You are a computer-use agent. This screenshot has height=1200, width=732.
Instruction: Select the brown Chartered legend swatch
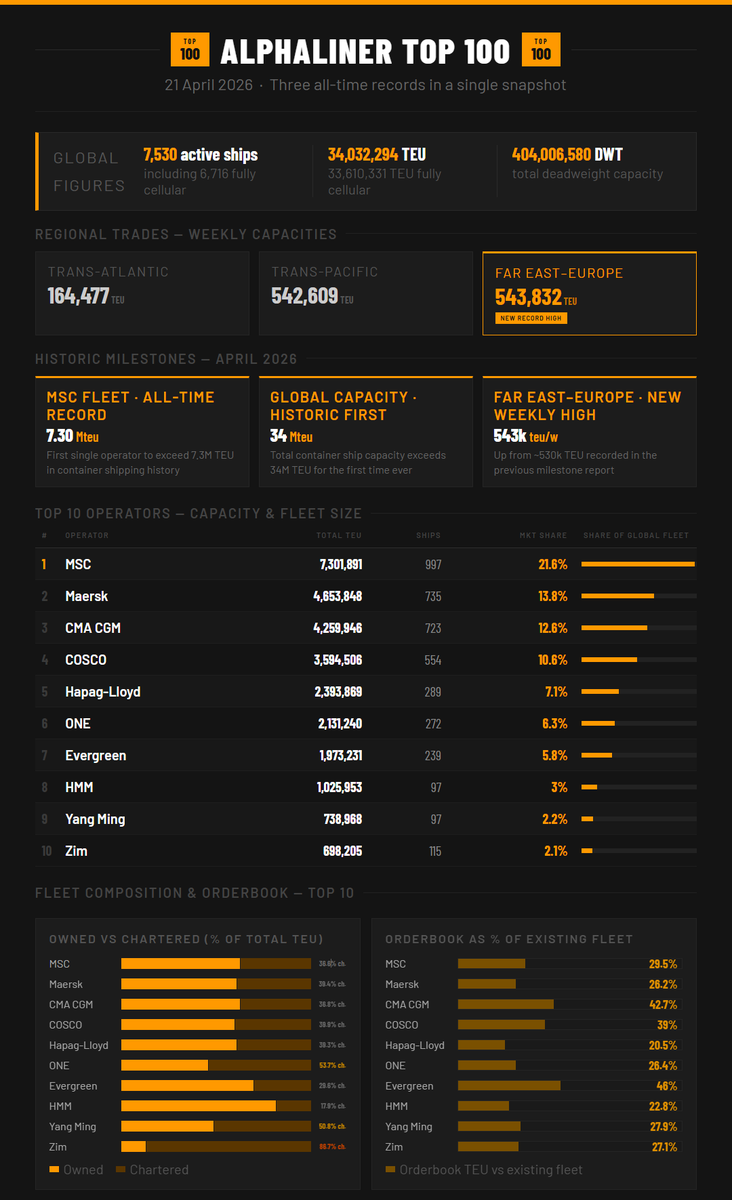(121, 1169)
